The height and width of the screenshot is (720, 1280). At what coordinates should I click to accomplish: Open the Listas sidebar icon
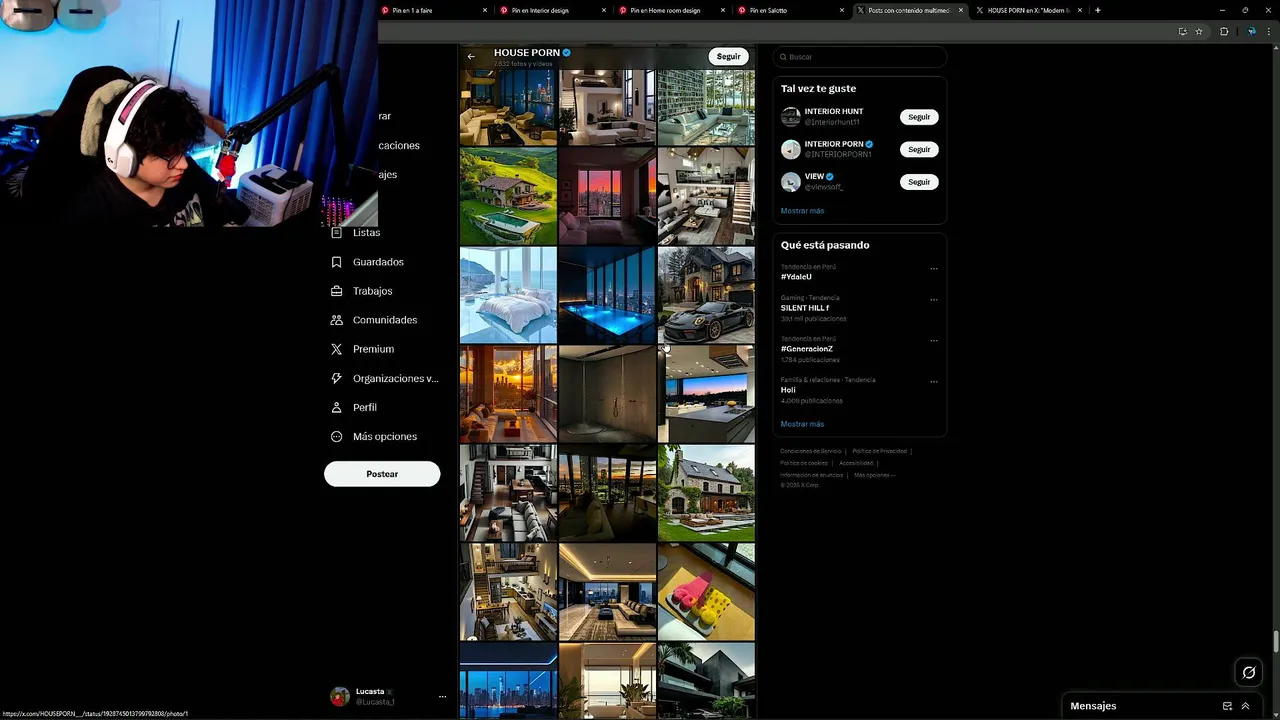(x=337, y=233)
